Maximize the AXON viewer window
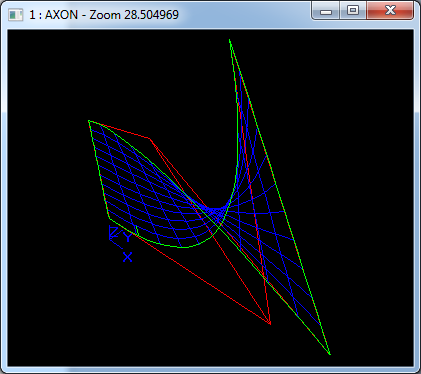The height and width of the screenshot is (374, 421). point(353,11)
